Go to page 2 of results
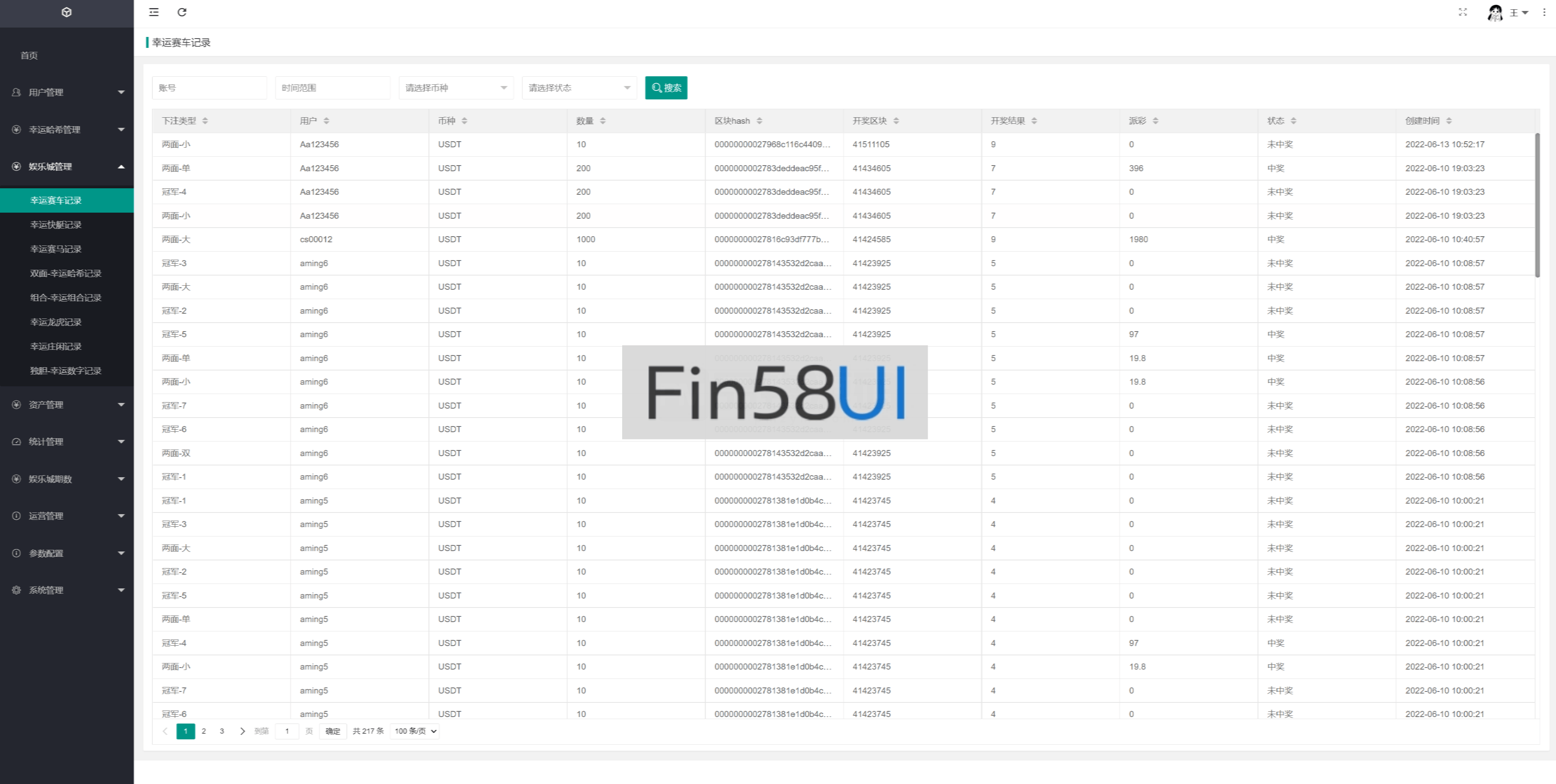The height and width of the screenshot is (784, 1556). pyautogui.click(x=204, y=731)
